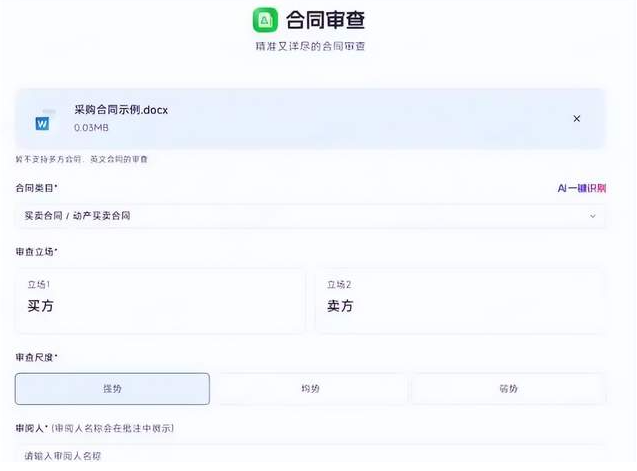Choose the 弱势 review scale option
637x471 pixels.
point(509,388)
